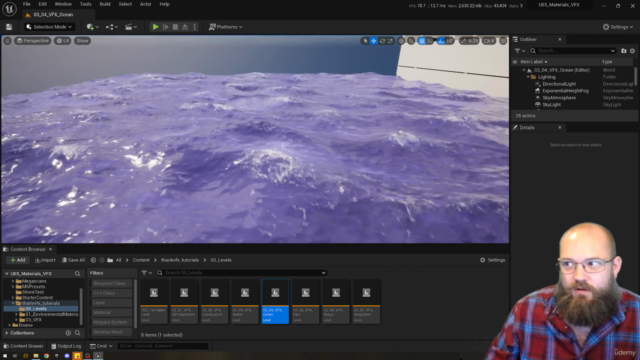Play the level with the green Play button
This screenshot has height=360, width=640.
coord(156,27)
